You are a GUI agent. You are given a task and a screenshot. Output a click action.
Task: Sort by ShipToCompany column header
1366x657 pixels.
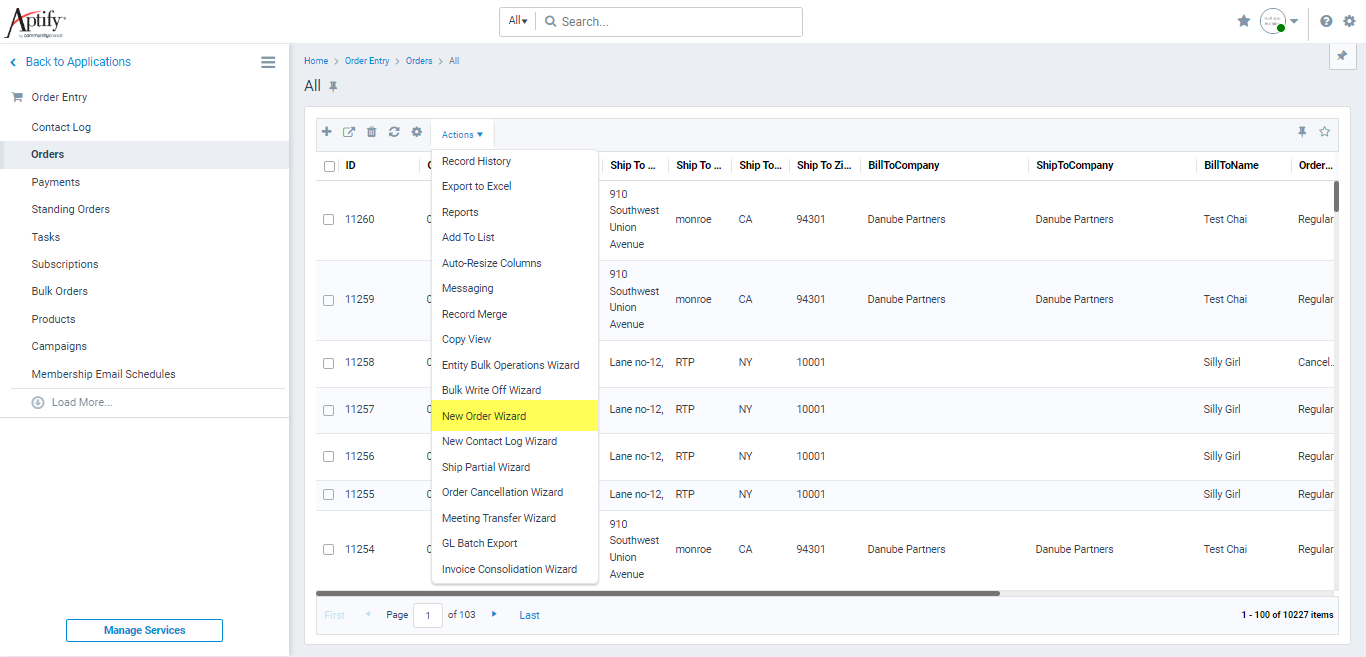pos(1074,166)
